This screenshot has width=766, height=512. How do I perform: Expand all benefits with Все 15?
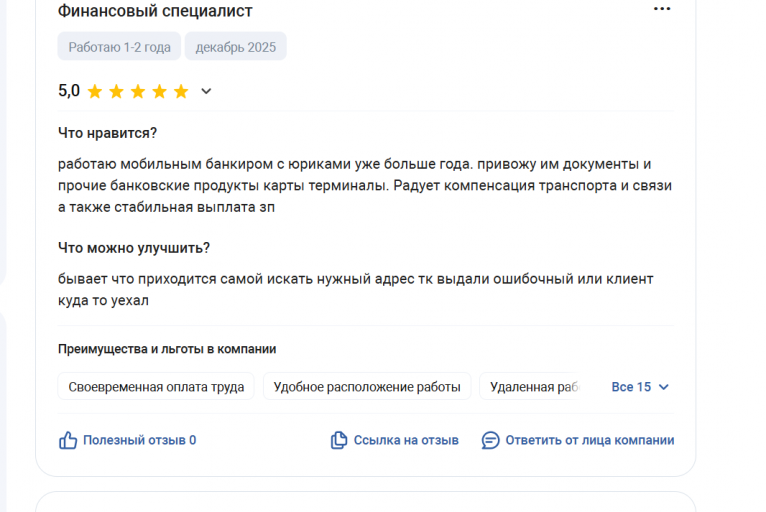tap(640, 387)
